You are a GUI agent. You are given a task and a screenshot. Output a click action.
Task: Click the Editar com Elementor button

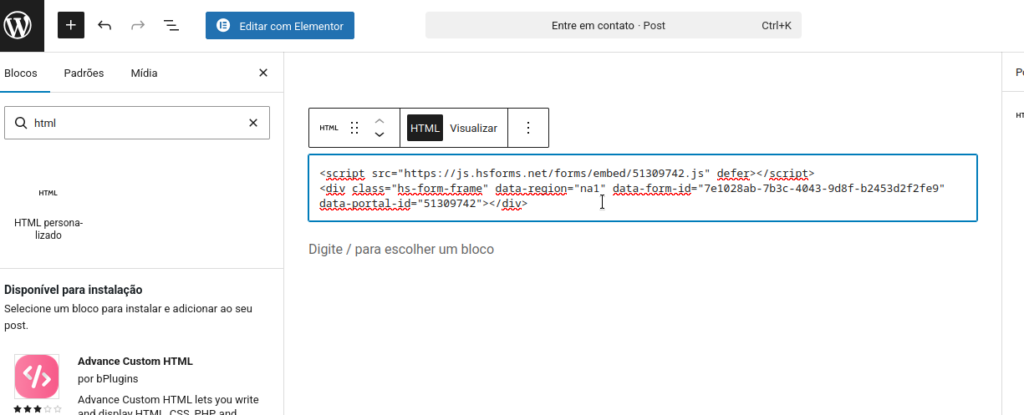(280, 25)
